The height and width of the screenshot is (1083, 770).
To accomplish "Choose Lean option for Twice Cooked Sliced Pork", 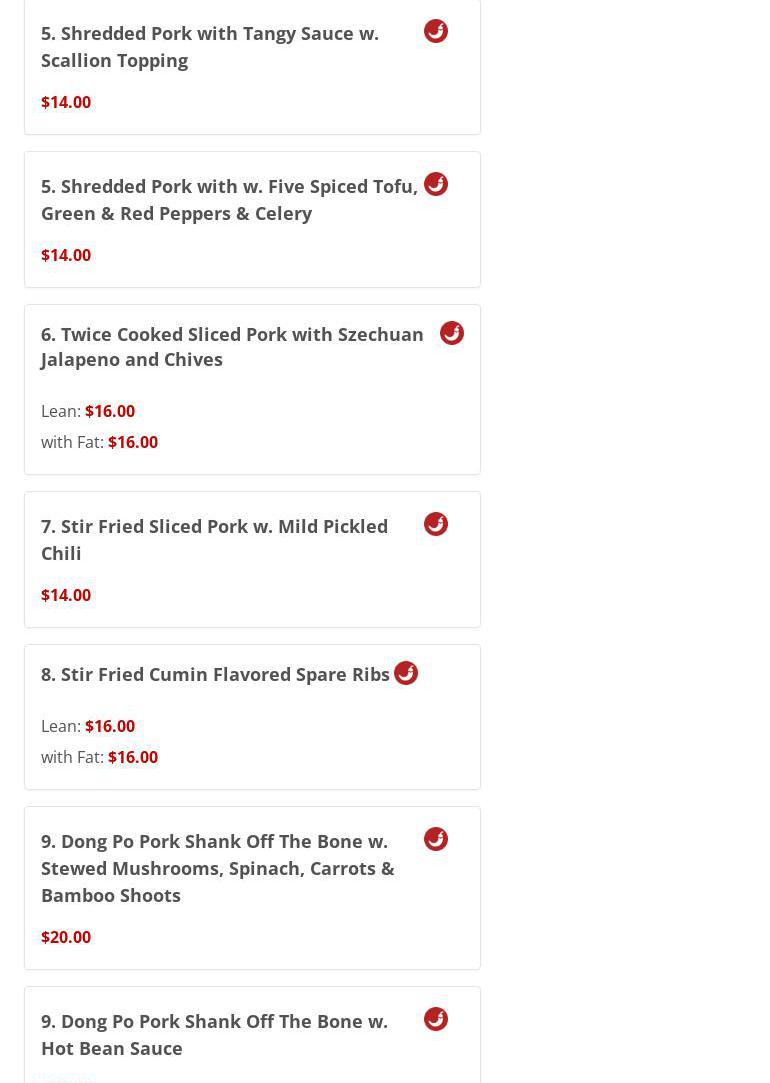I will (88, 411).
